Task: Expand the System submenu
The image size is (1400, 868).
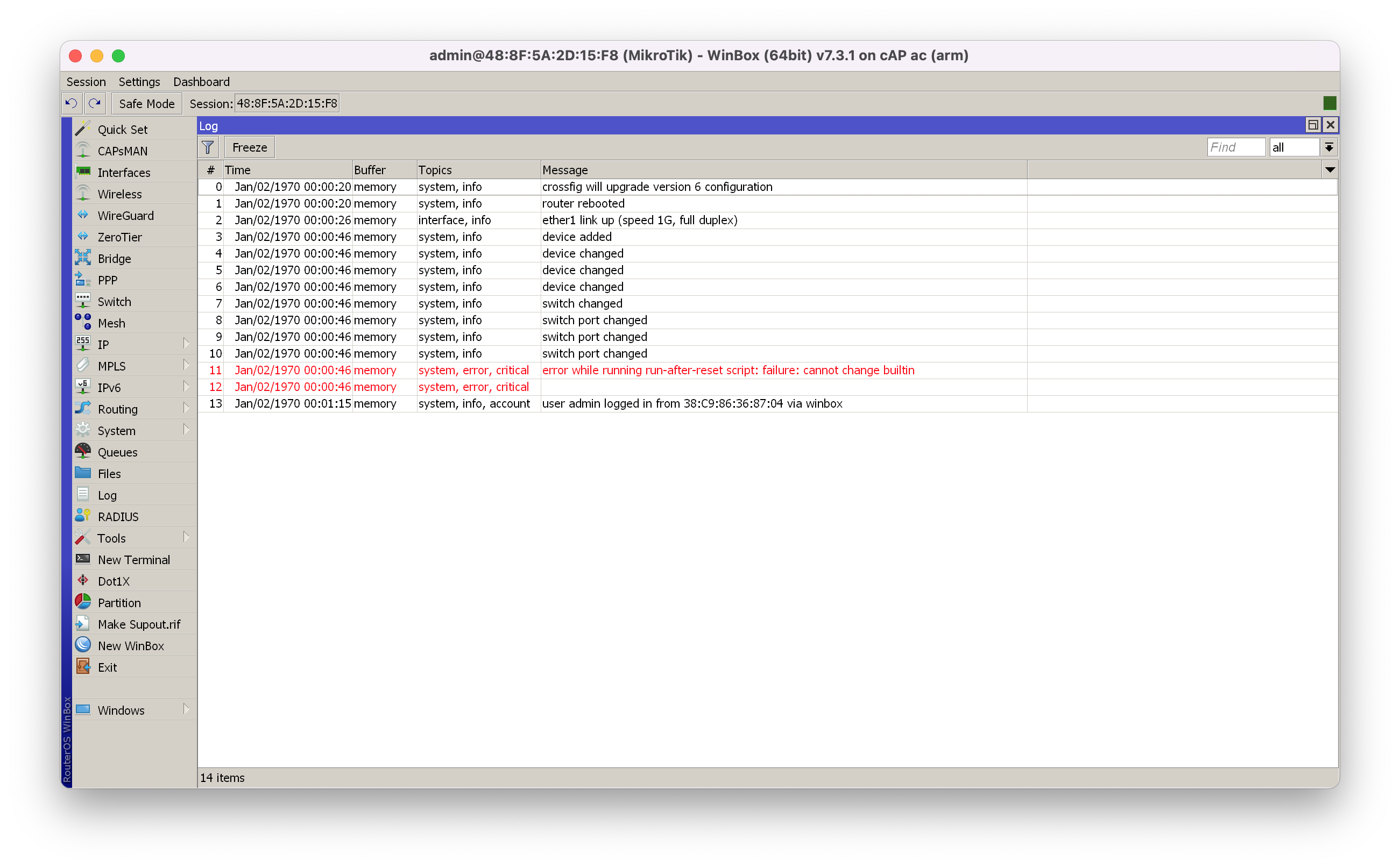Action: click(x=186, y=429)
